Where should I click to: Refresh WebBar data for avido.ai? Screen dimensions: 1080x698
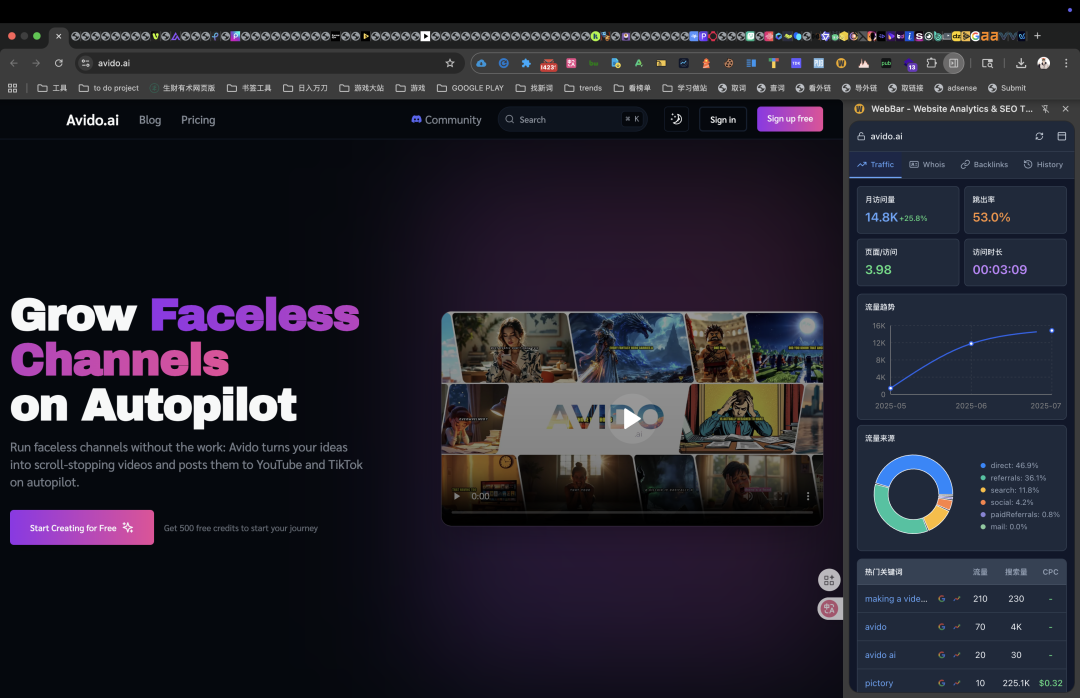click(x=1039, y=136)
